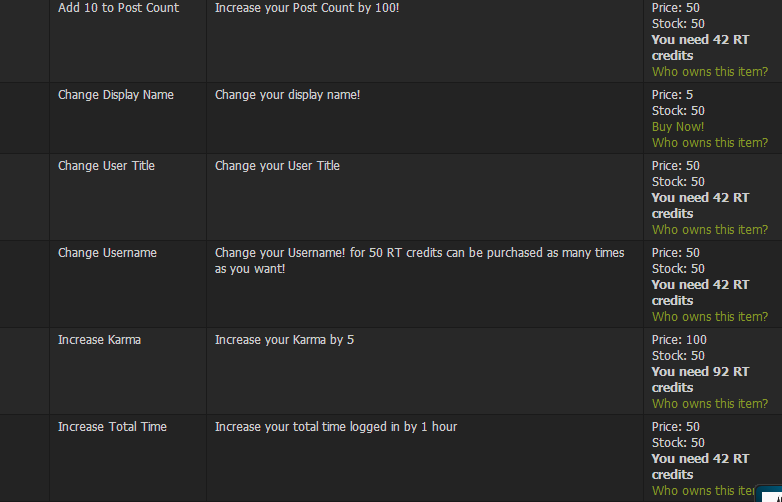
Task: Click the blue widget icon in bottom-right corner
Action: [x=769, y=494]
